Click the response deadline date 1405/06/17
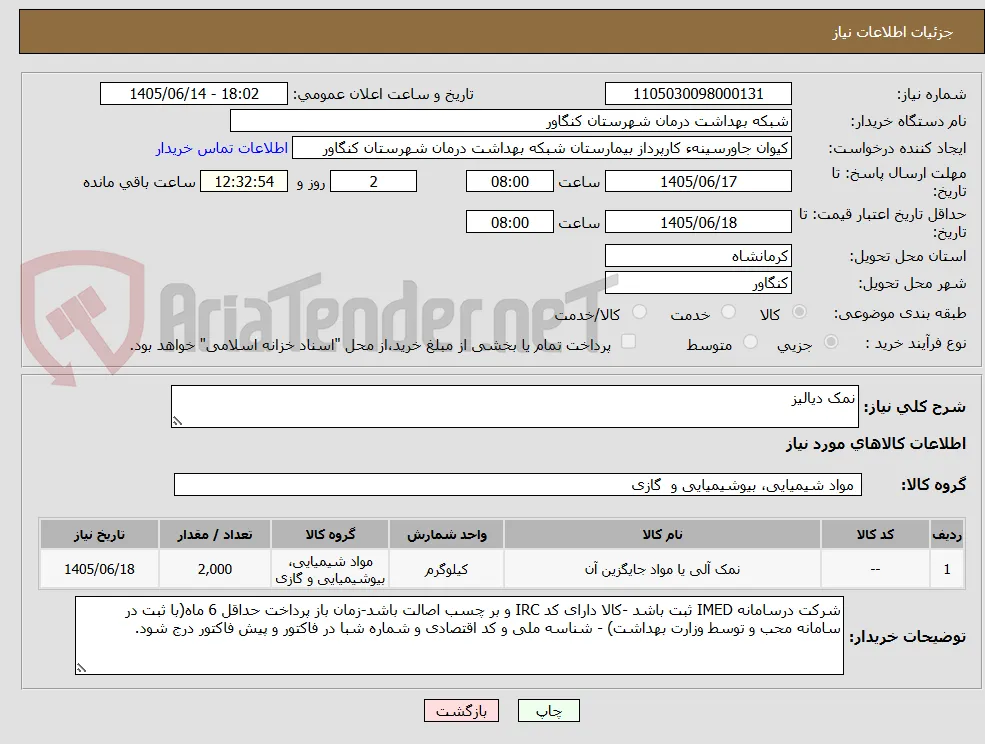This screenshot has height=744, width=985. point(698,182)
